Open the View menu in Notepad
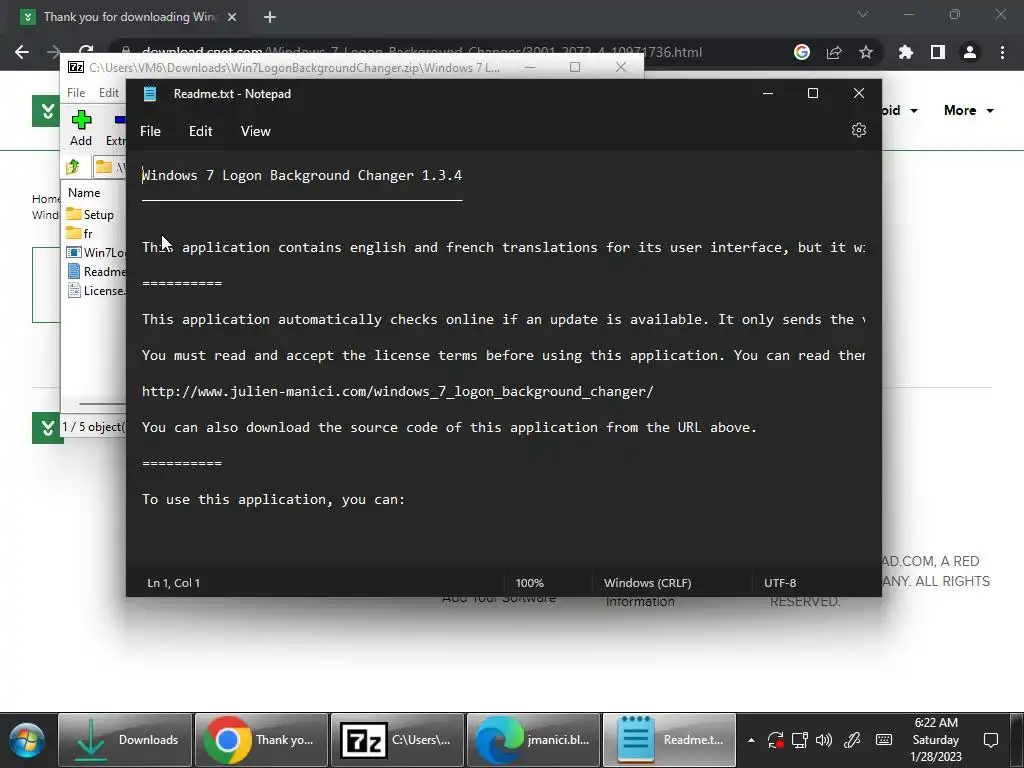The width and height of the screenshot is (1024, 768). coord(255,131)
